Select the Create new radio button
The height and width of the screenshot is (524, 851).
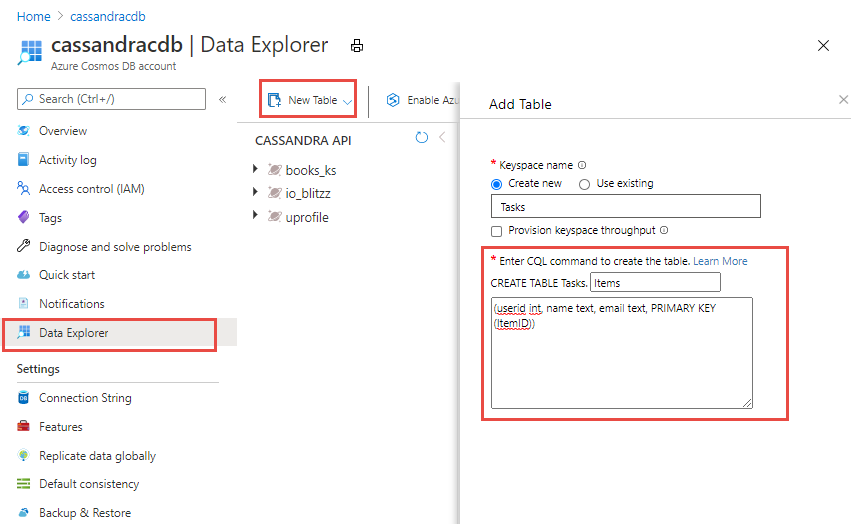coord(497,184)
